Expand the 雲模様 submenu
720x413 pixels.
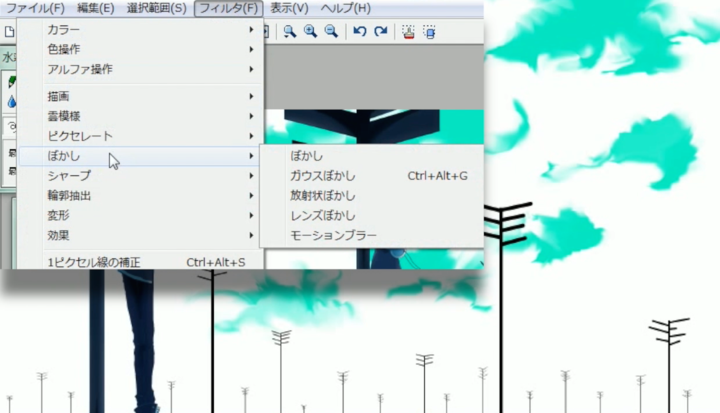140,116
